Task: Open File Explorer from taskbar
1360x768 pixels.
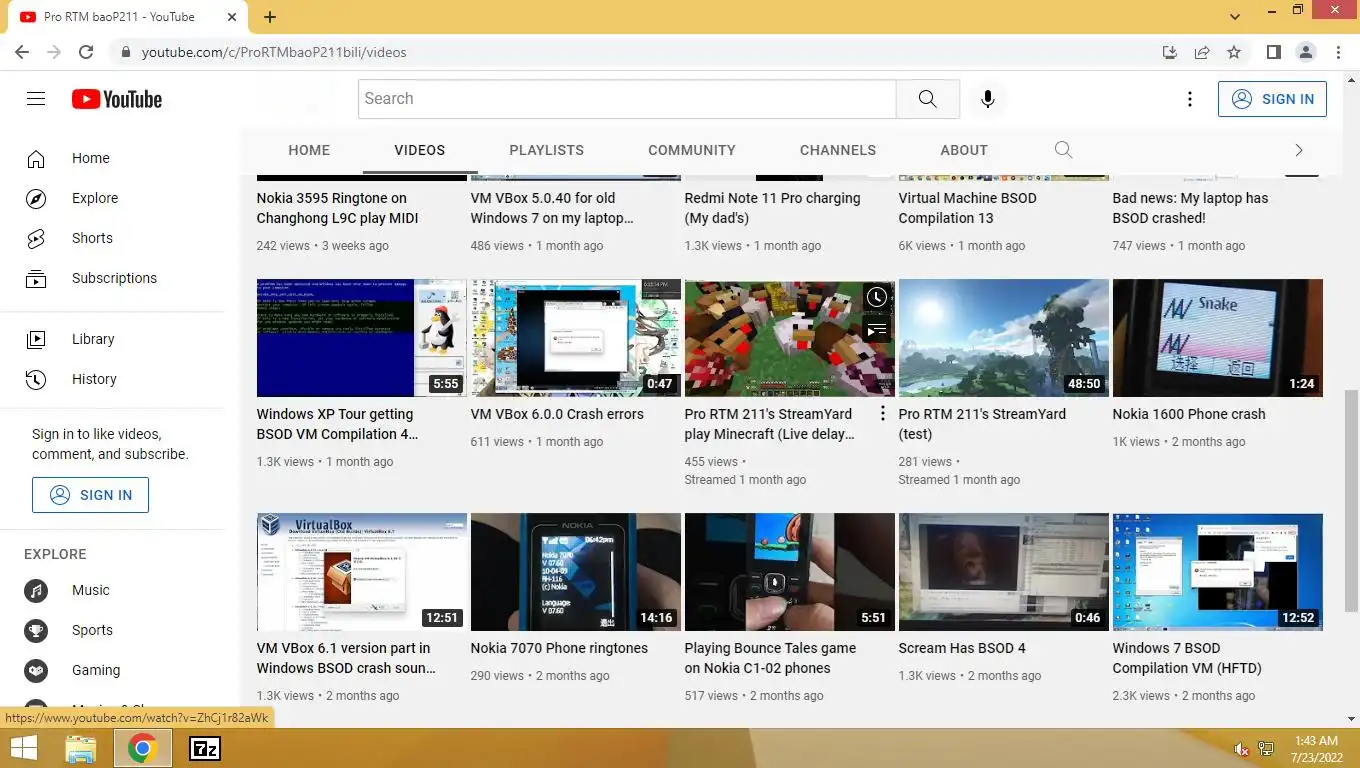Action: point(81,748)
